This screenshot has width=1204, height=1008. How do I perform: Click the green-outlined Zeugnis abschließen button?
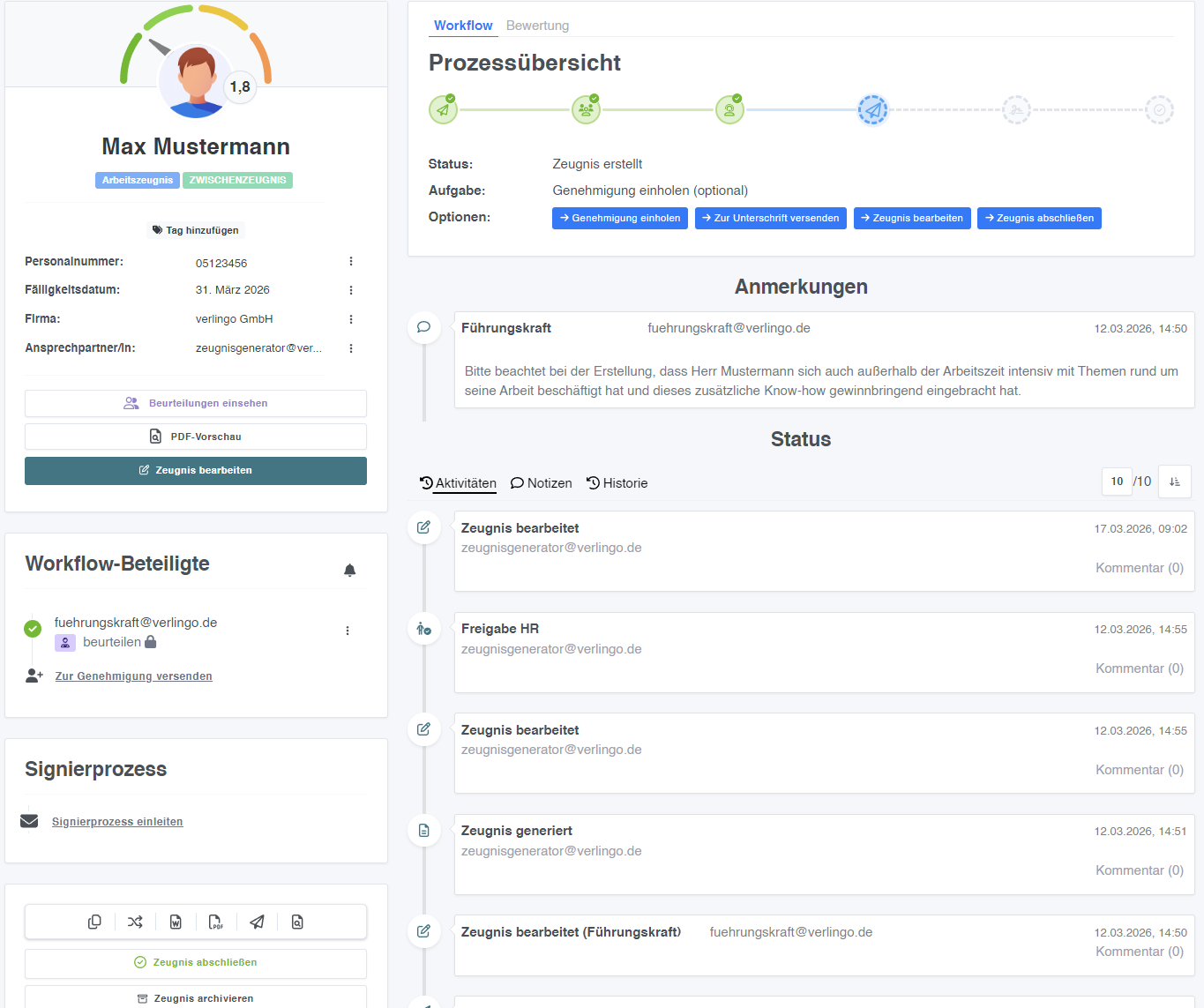pyautogui.click(x=196, y=963)
